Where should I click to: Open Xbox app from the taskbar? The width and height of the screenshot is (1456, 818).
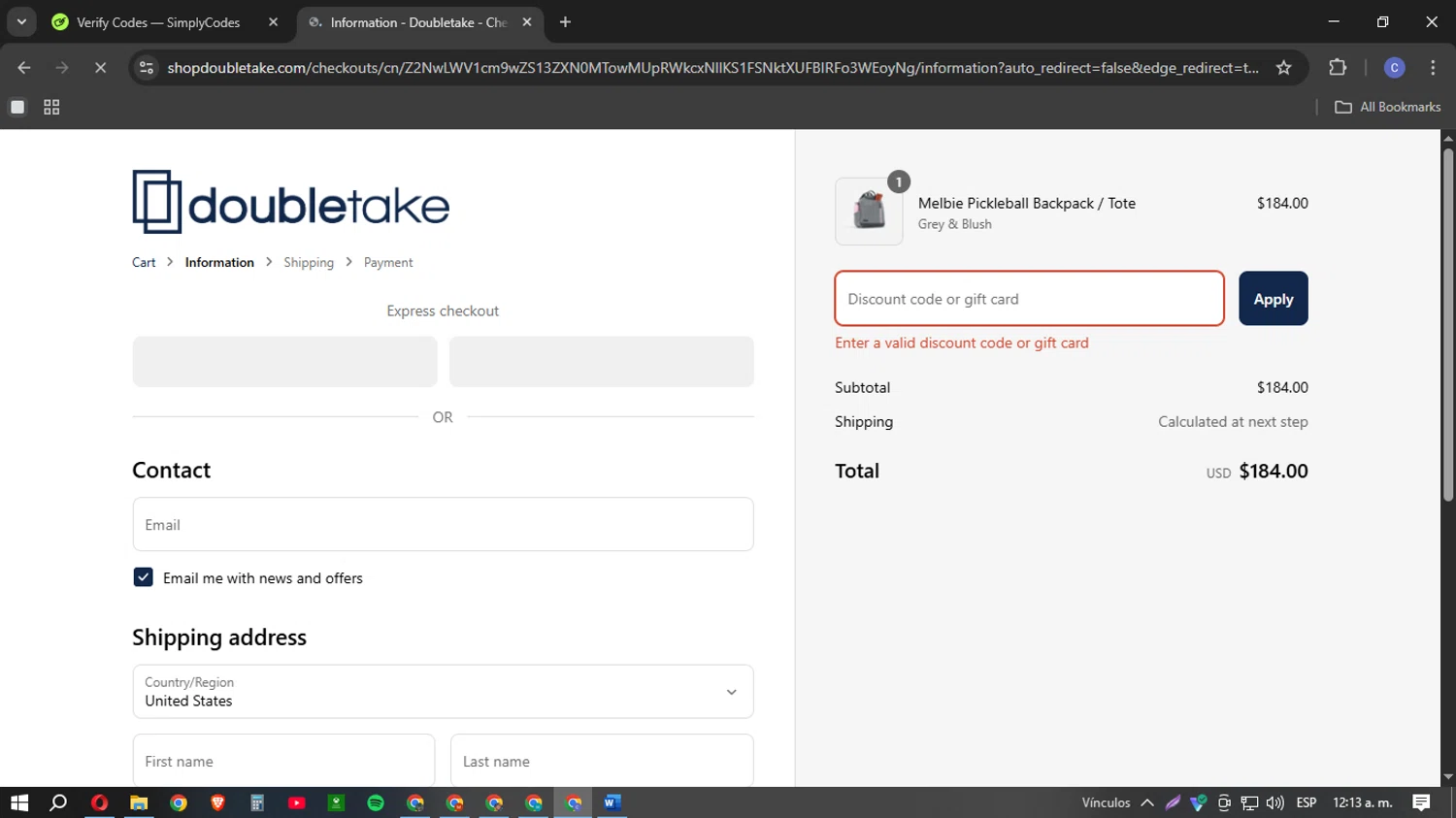[x=336, y=802]
